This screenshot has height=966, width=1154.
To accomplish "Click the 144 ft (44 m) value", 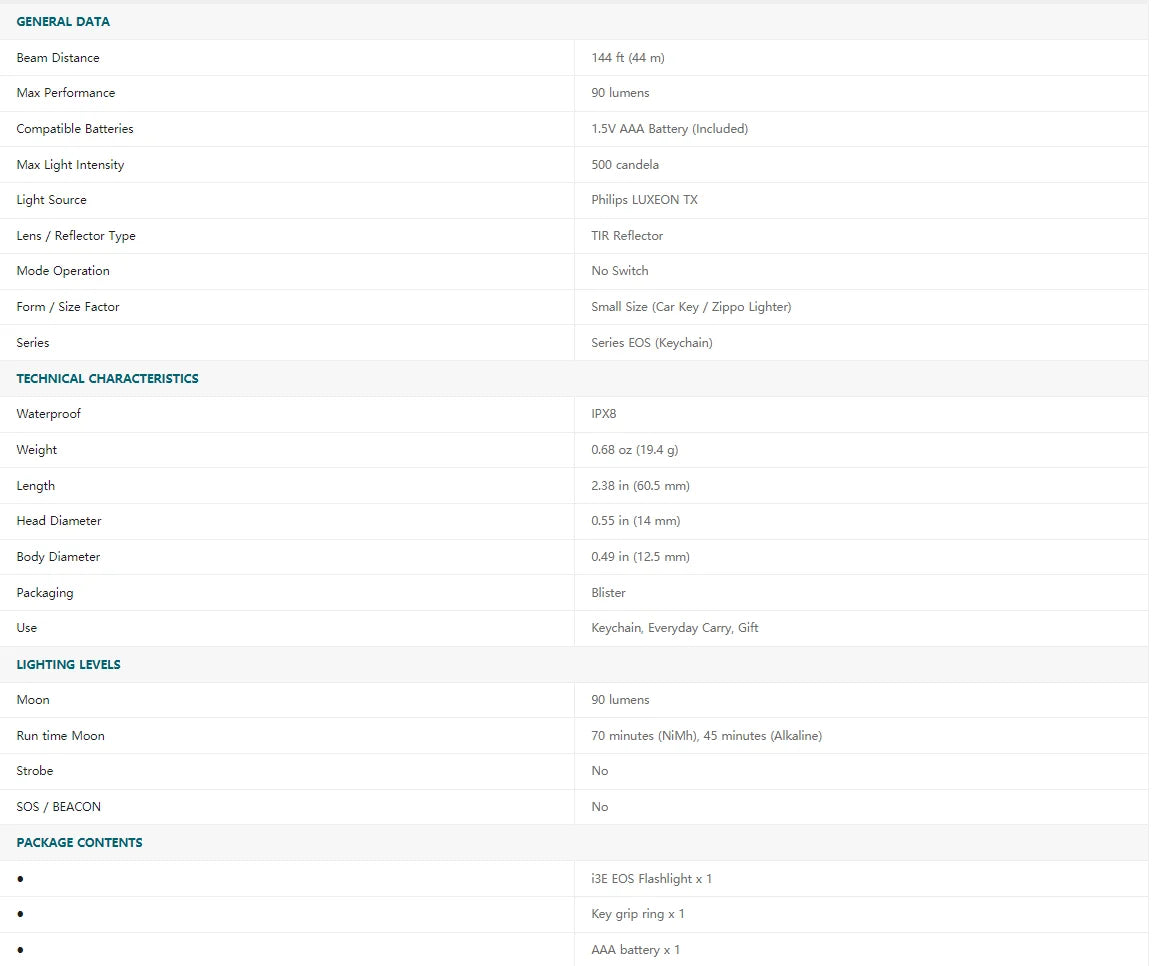I will coord(627,58).
